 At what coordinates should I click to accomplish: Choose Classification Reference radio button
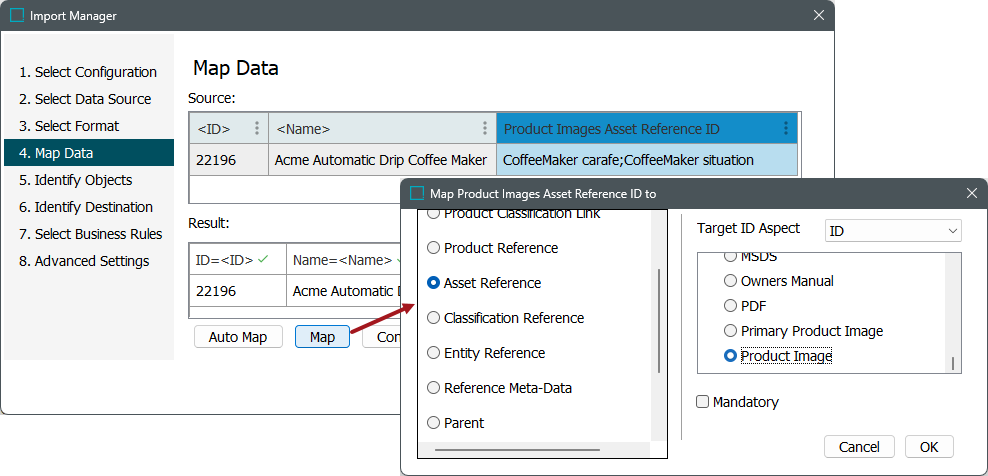point(434,318)
